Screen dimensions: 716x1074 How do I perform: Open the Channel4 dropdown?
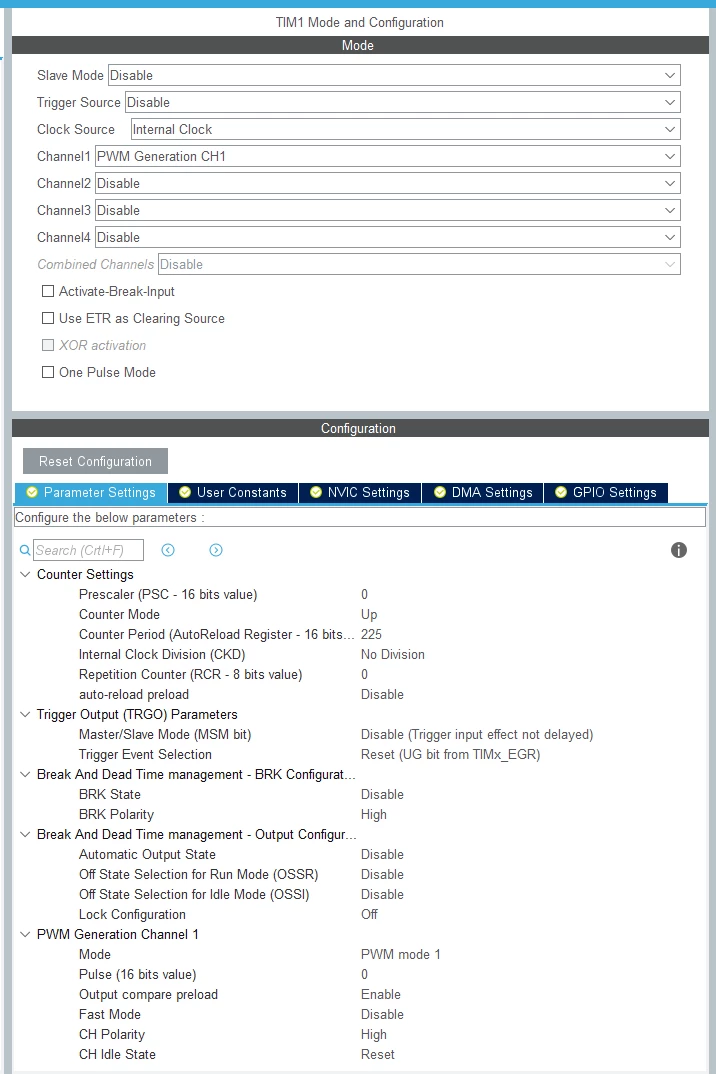(387, 238)
